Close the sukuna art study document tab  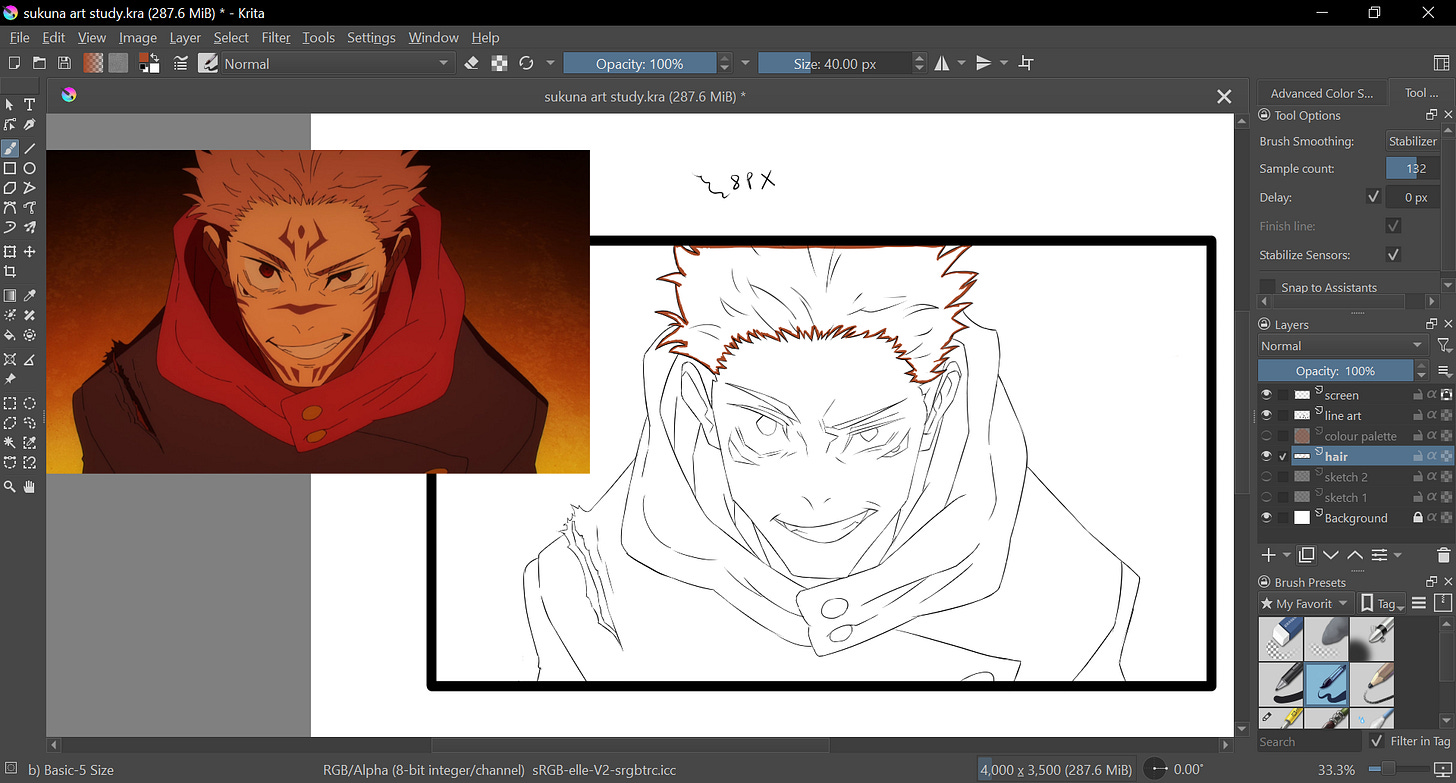[1223, 96]
